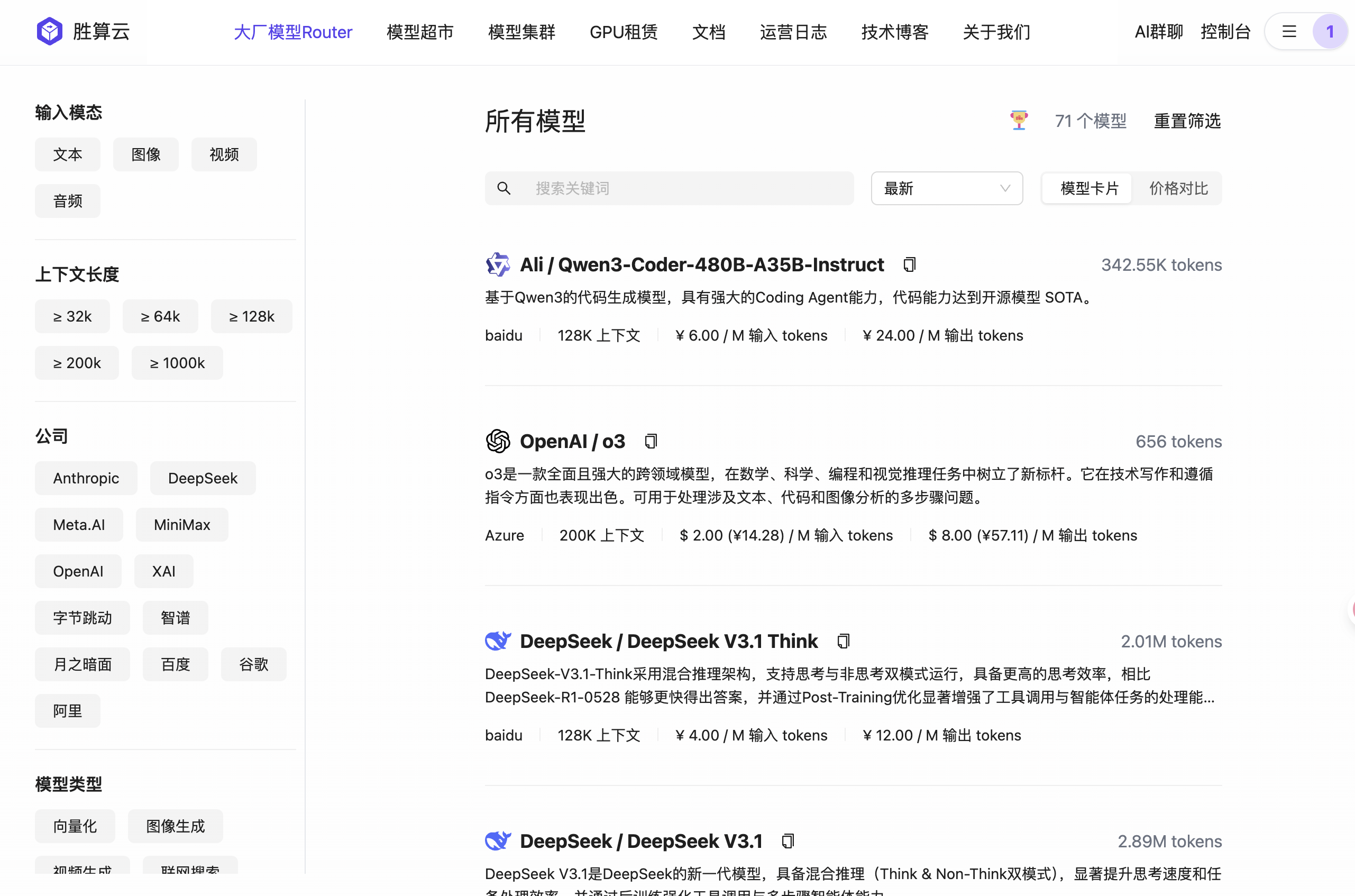Screen dimensions: 1355x896
Task: Open the hamburger menu at top right
Action: coord(1289,31)
